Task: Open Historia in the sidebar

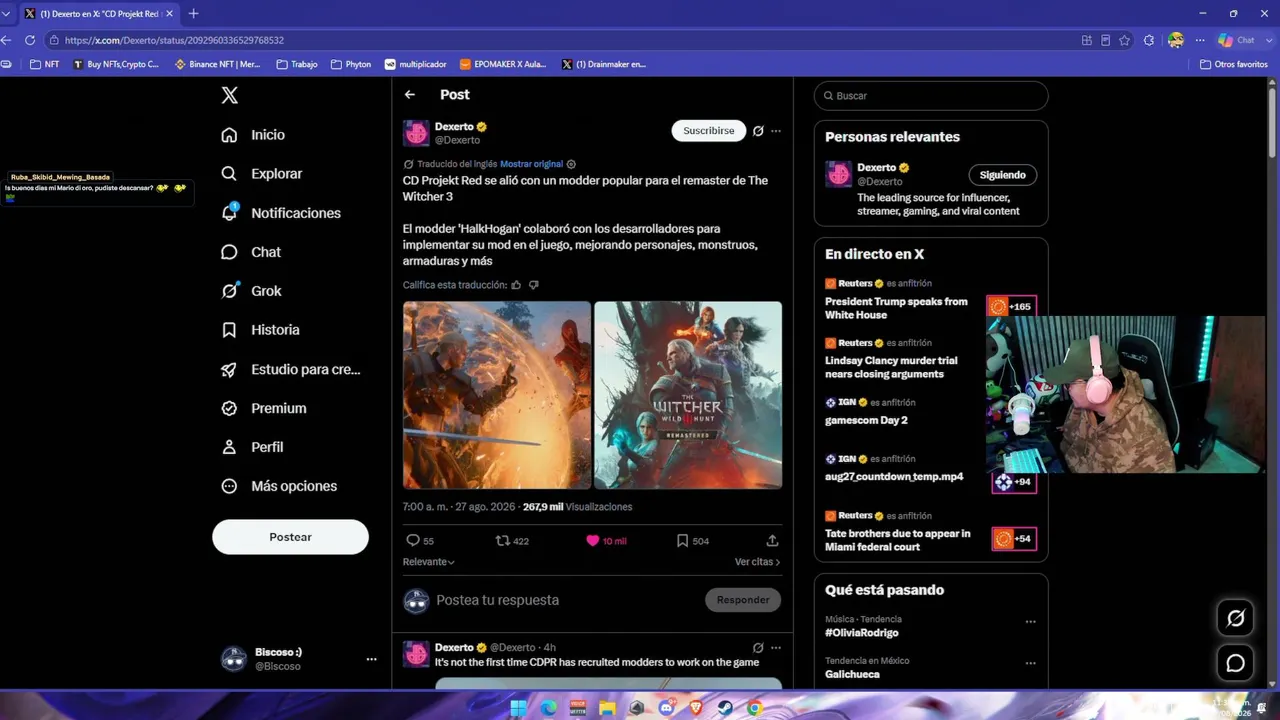Action: coord(260,330)
